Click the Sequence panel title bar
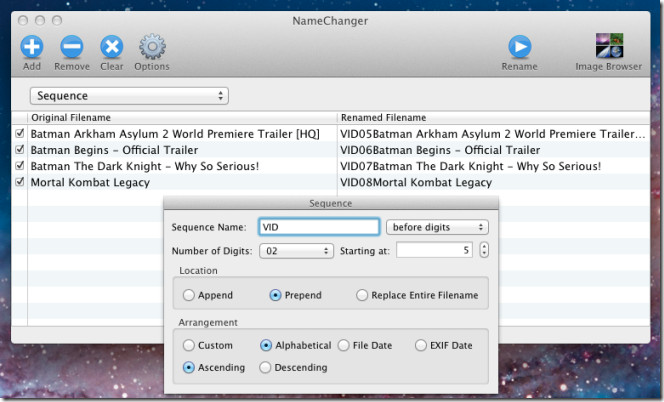Image resolution: width=664 pixels, height=402 pixels. [x=331, y=203]
